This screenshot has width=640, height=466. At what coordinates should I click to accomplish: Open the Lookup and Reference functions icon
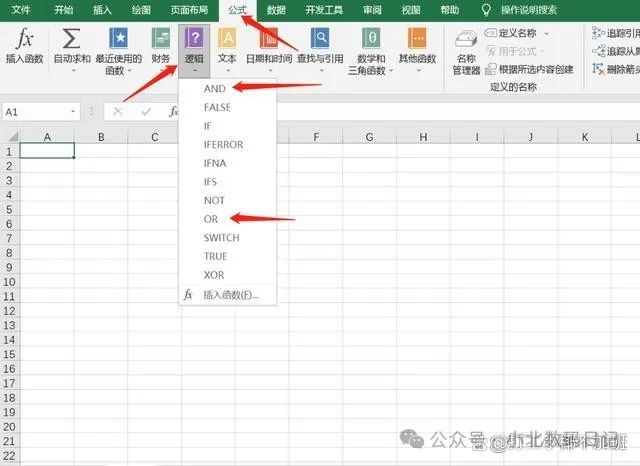[x=320, y=39]
